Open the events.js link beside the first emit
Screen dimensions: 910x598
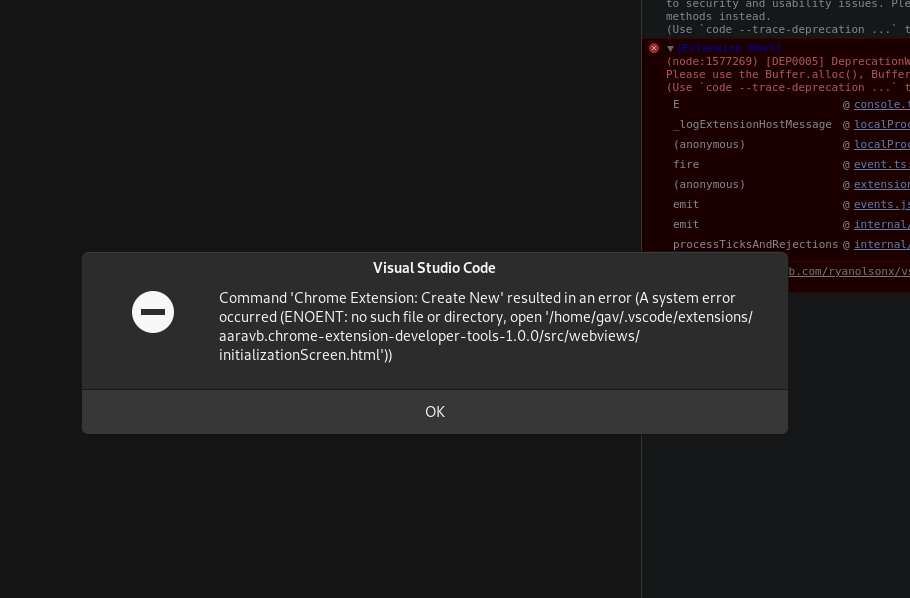tap(882, 204)
